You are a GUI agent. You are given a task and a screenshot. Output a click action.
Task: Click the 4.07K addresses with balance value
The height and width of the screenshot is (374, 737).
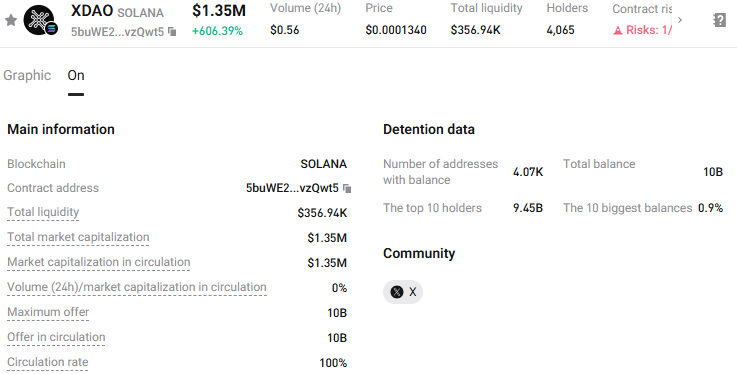coord(528,172)
